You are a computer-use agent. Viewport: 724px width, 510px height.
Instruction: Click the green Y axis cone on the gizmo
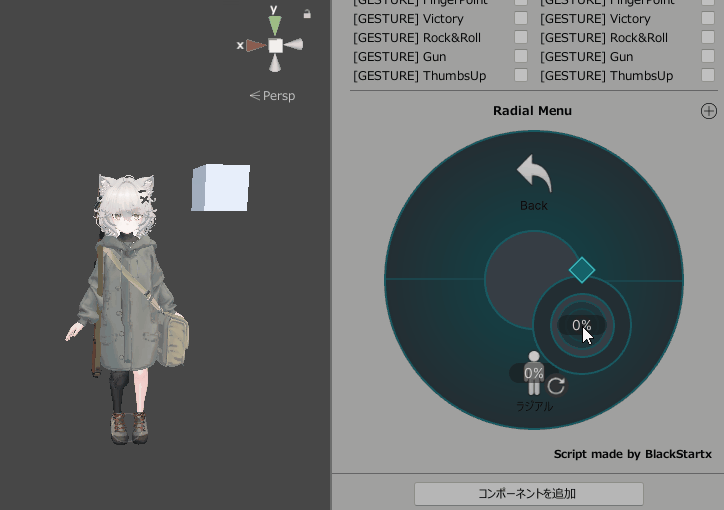click(275, 25)
